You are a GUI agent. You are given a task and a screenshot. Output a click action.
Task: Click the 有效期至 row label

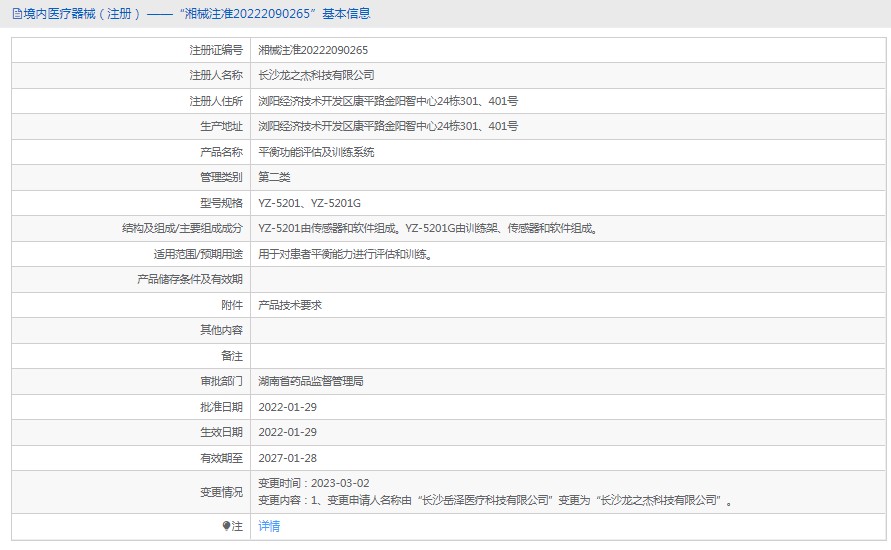[x=221, y=458]
